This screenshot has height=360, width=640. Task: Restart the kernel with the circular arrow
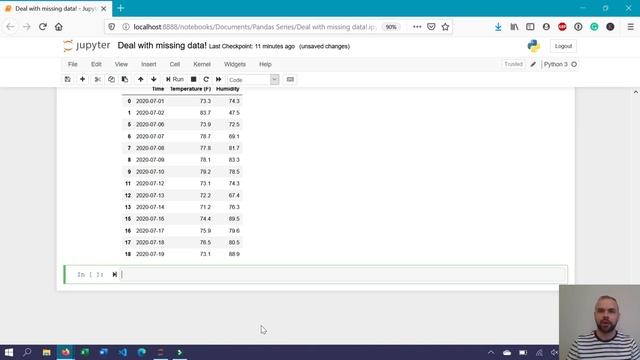tap(206, 79)
